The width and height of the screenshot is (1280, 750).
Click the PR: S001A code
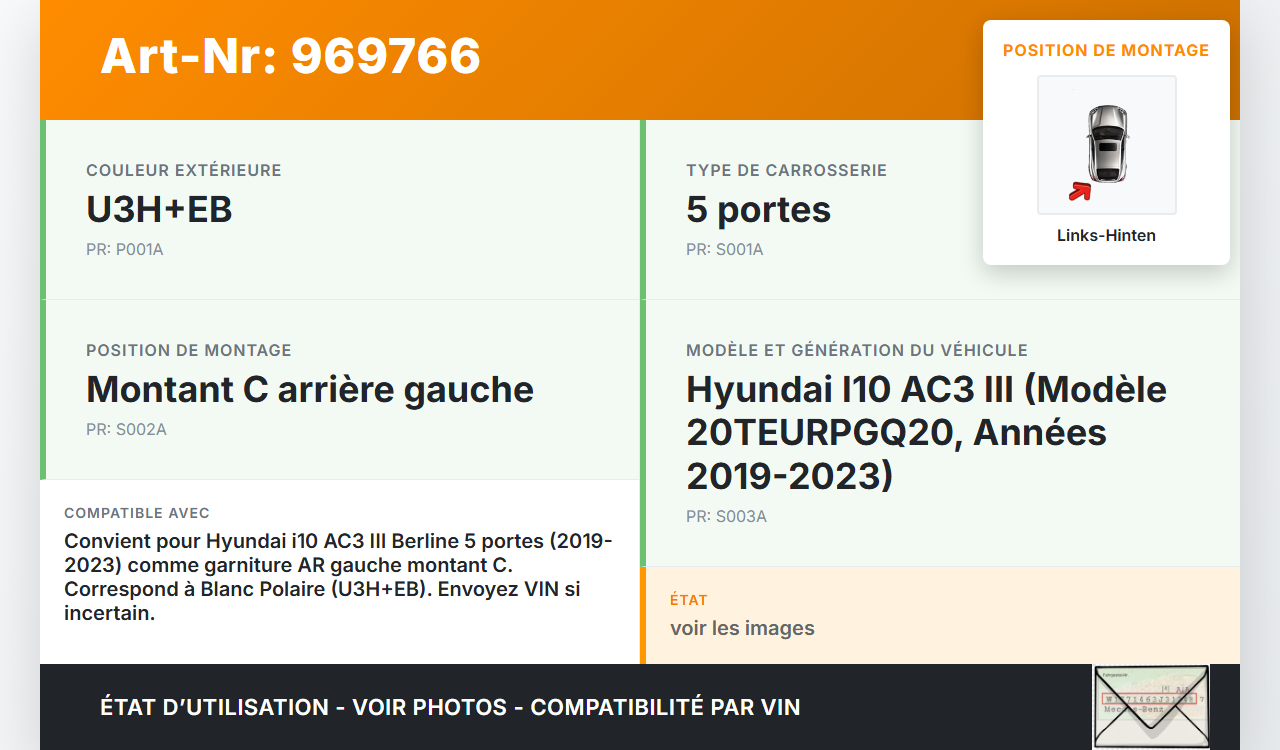click(x=725, y=250)
